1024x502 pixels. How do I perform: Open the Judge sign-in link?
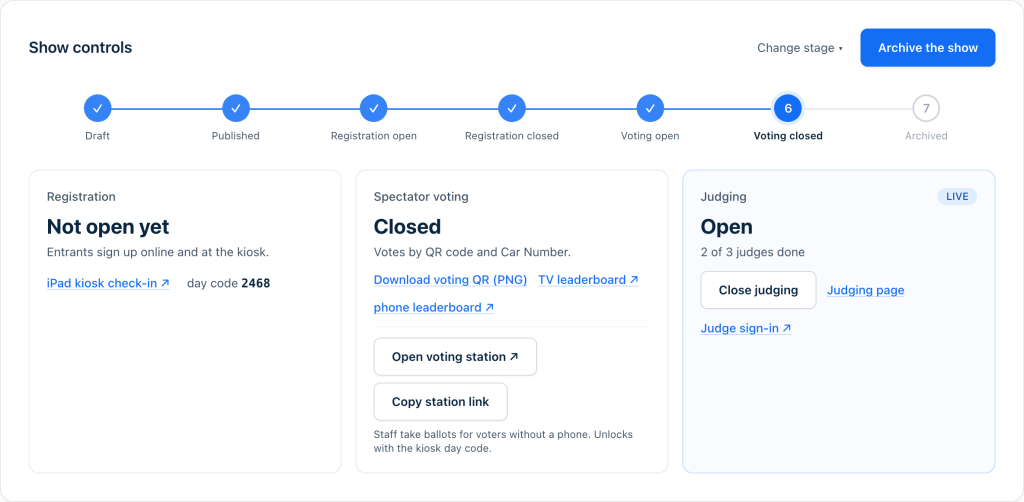pyautogui.click(x=746, y=328)
